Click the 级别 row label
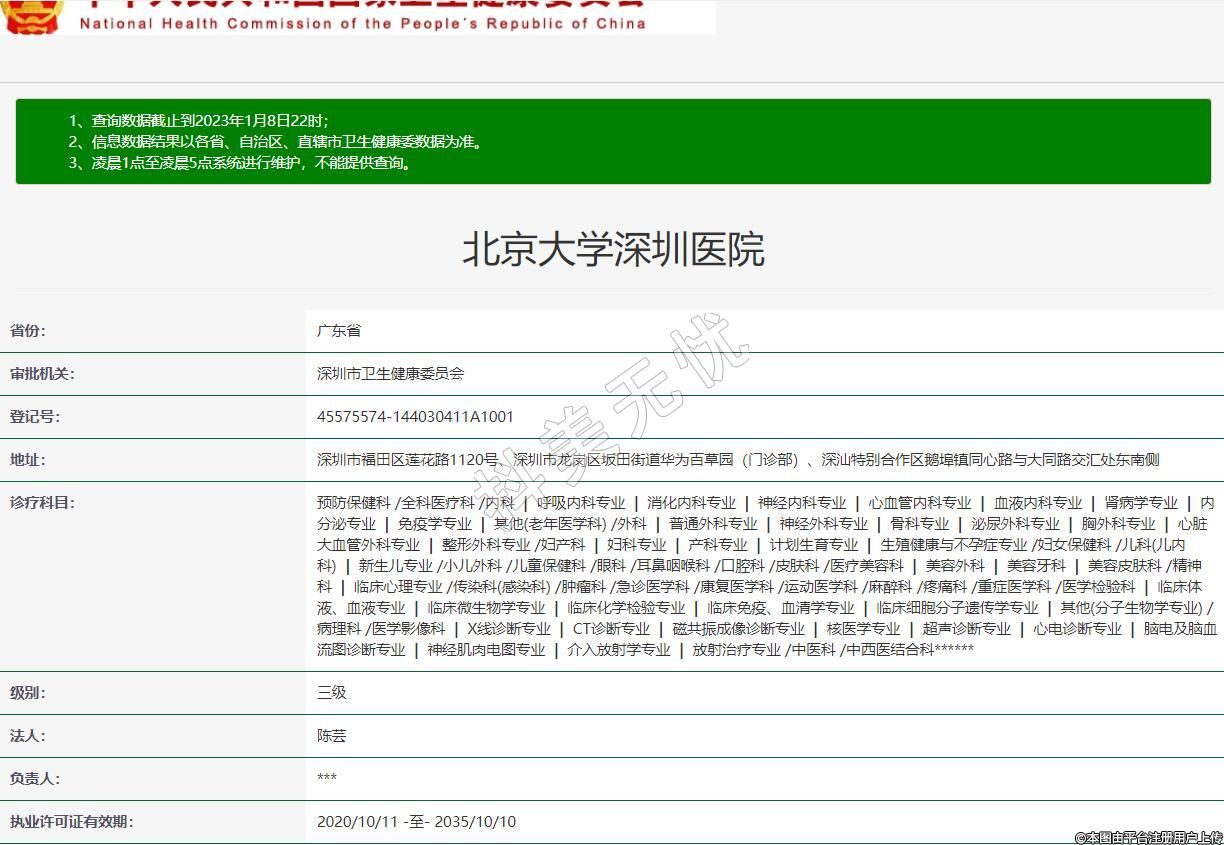The width and height of the screenshot is (1224, 845). pyautogui.click(x=28, y=692)
